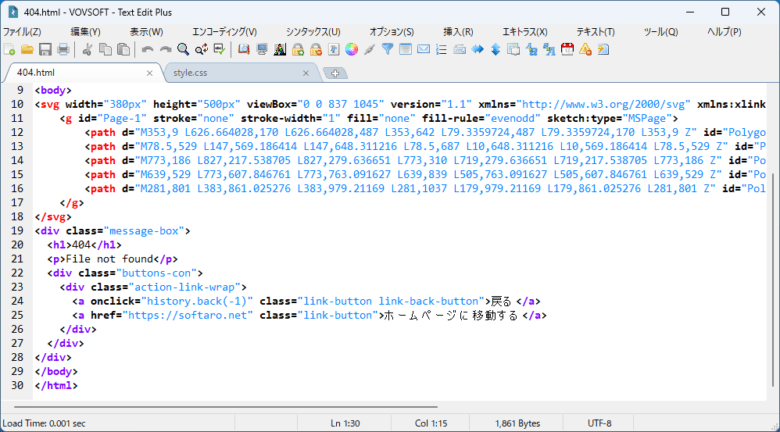Click the vertical scrollbar of the editor
The width and height of the screenshot is (780, 432).
(773, 280)
